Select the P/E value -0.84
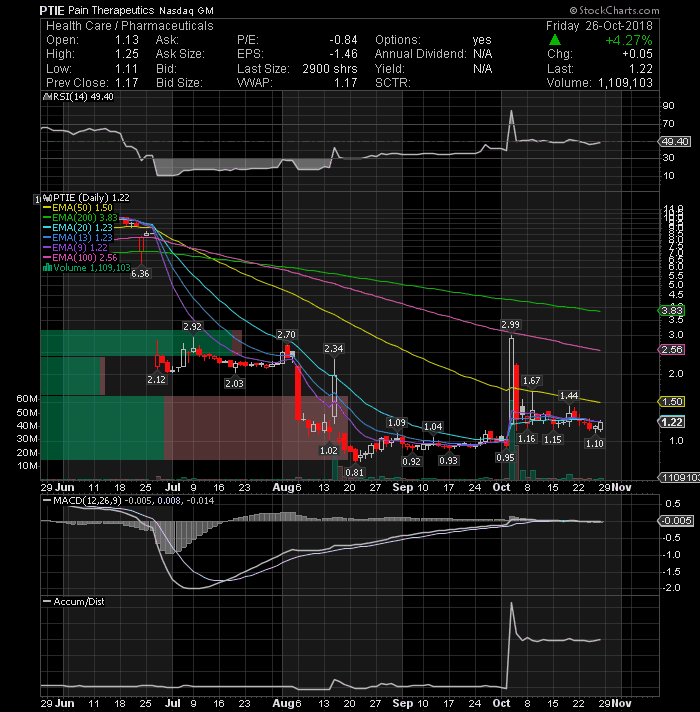 [343, 40]
